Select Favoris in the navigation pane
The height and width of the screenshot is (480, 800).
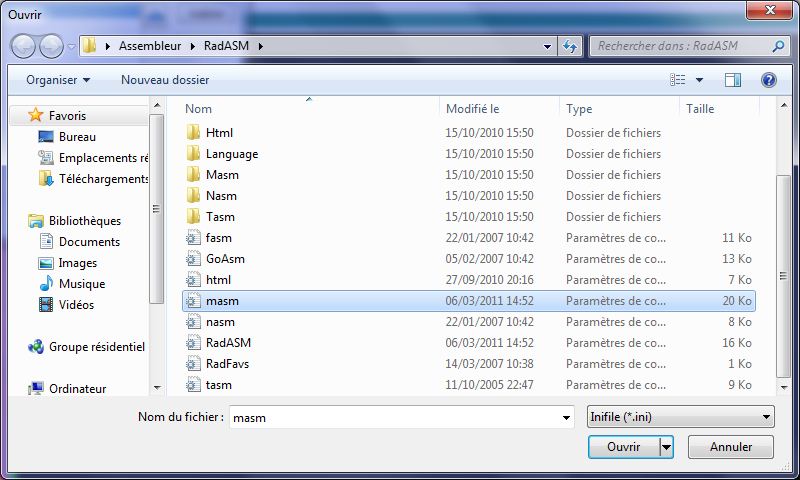pos(67,116)
